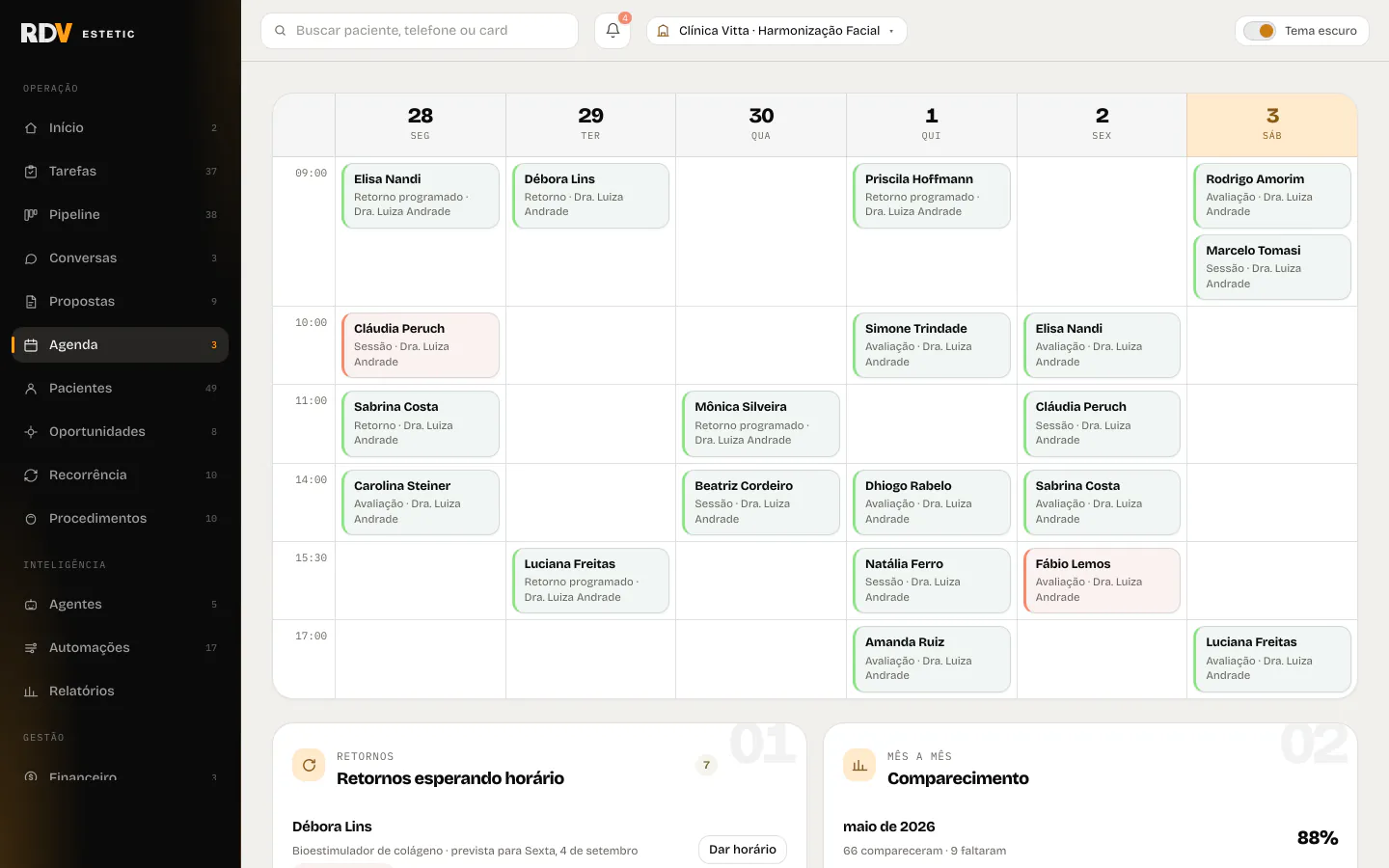Click the Agenda calendar icon
This screenshot has height=868, width=1389.
31,345
